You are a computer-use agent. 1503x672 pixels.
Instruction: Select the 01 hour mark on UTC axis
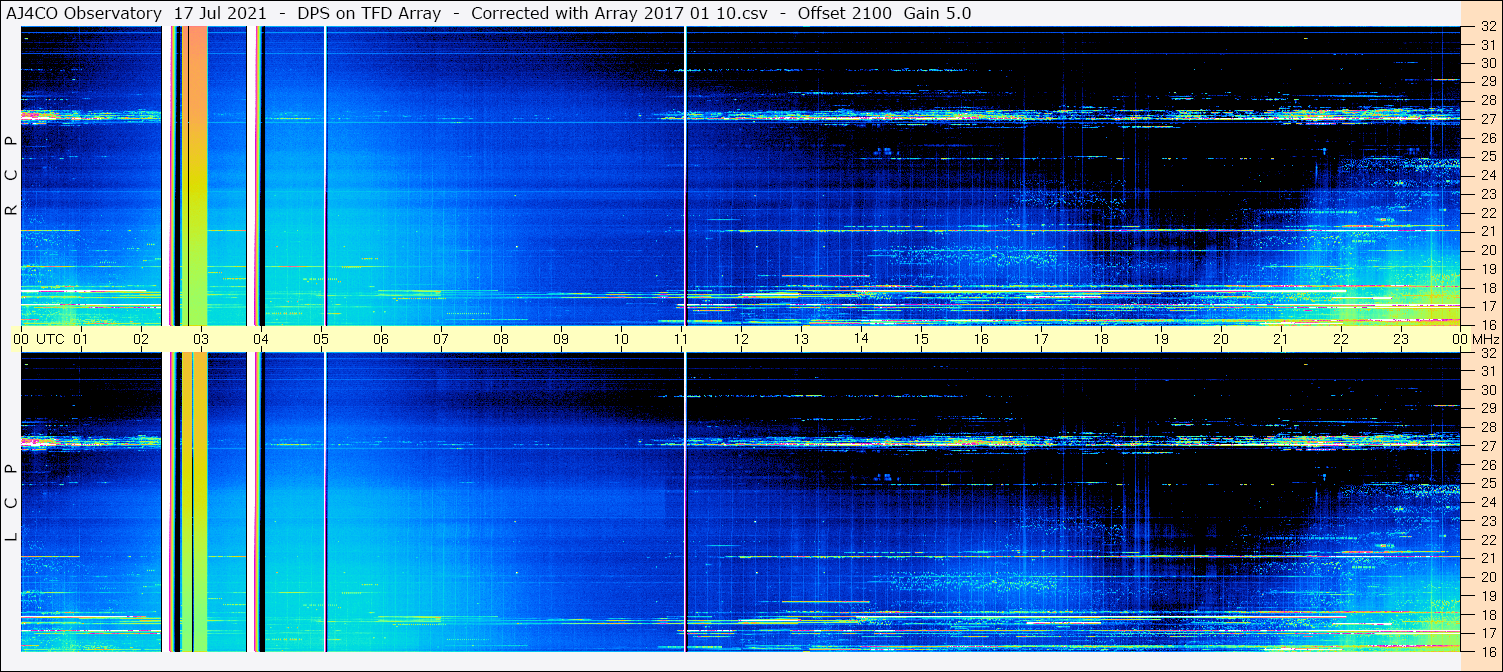pyautogui.click(x=81, y=339)
